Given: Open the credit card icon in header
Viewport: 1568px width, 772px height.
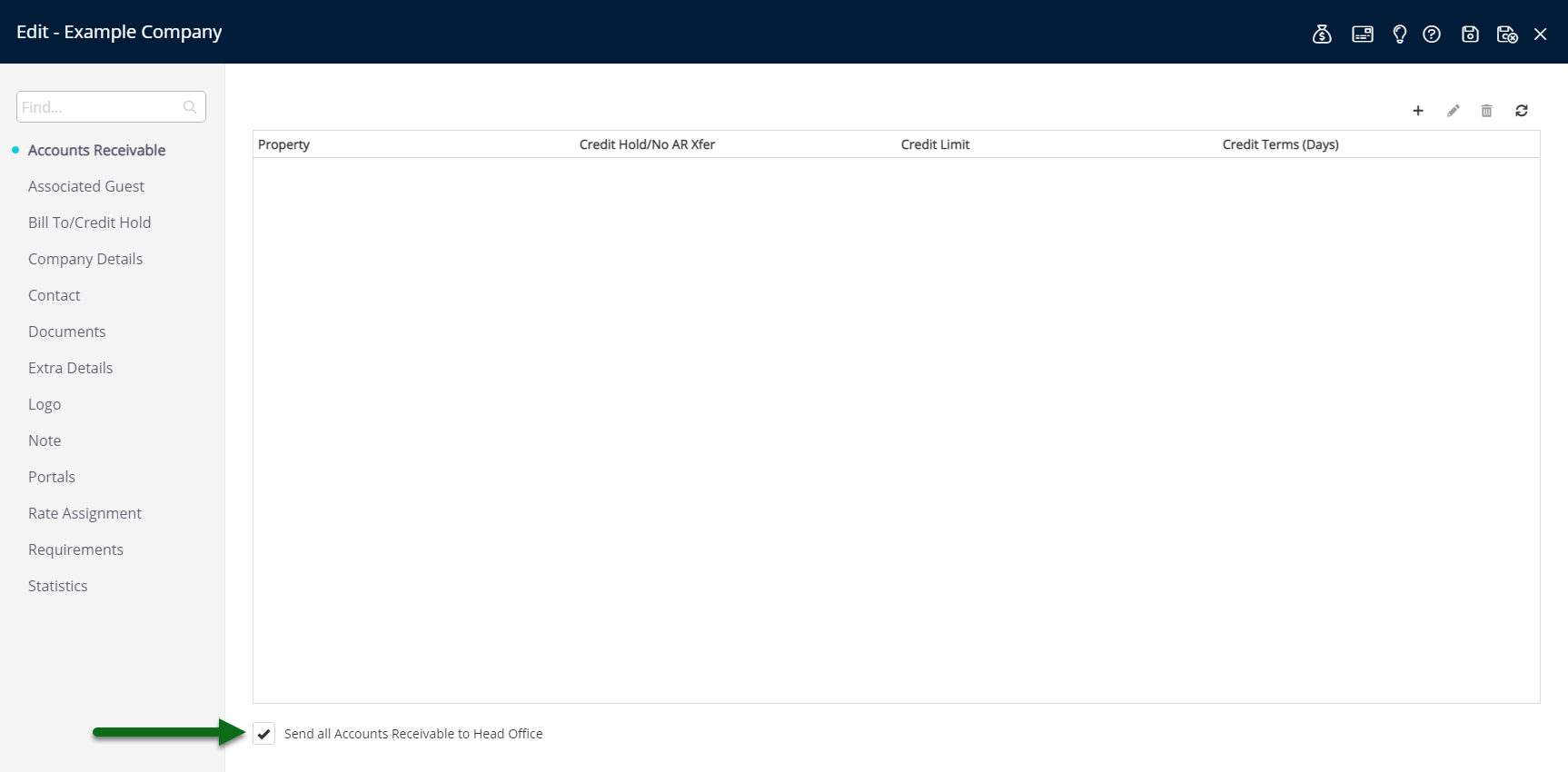Looking at the screenshot, I should (x=1362, y=35).
